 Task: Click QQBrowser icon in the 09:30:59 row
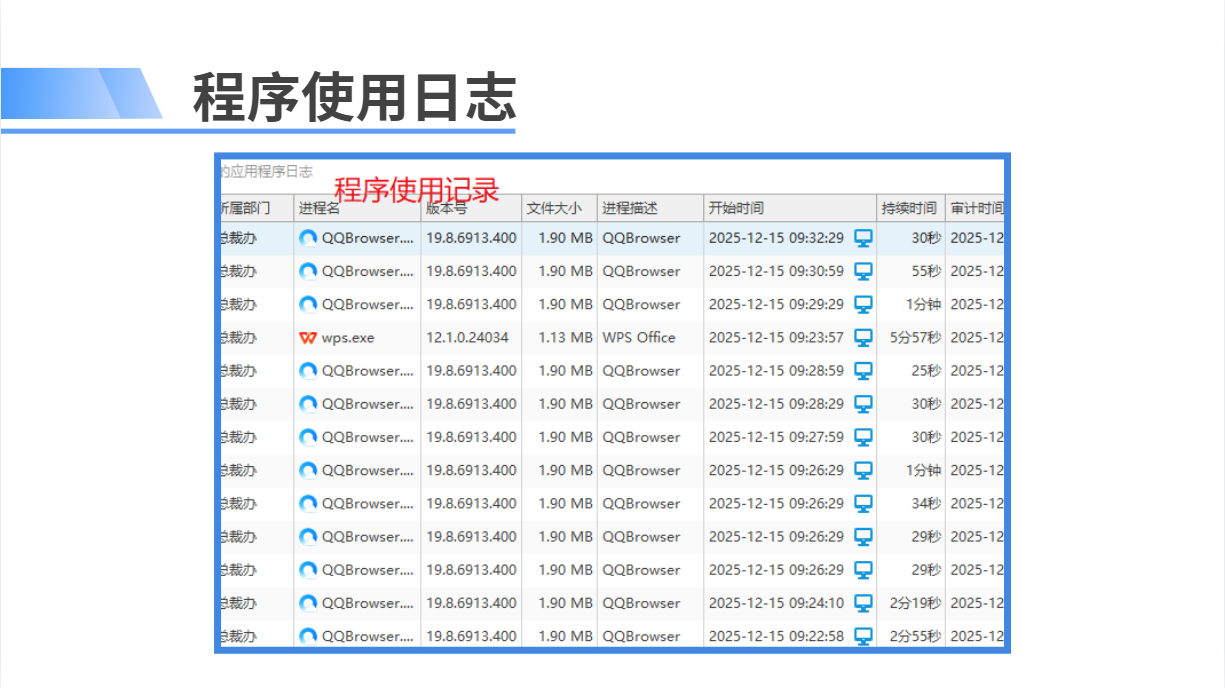(x=308, y=271)
